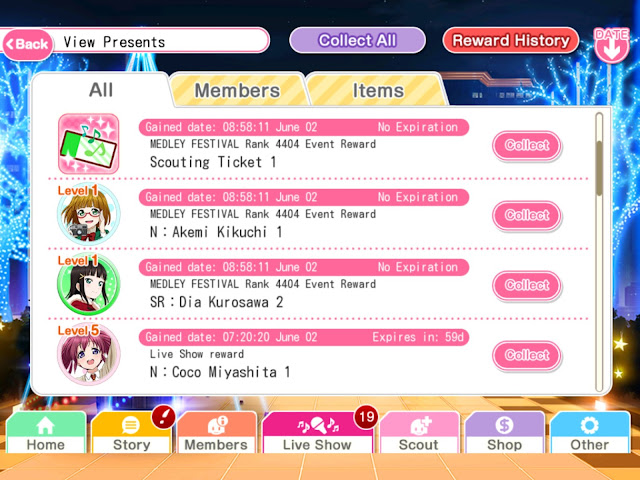Go Back from View Presents

click(28, 44)
